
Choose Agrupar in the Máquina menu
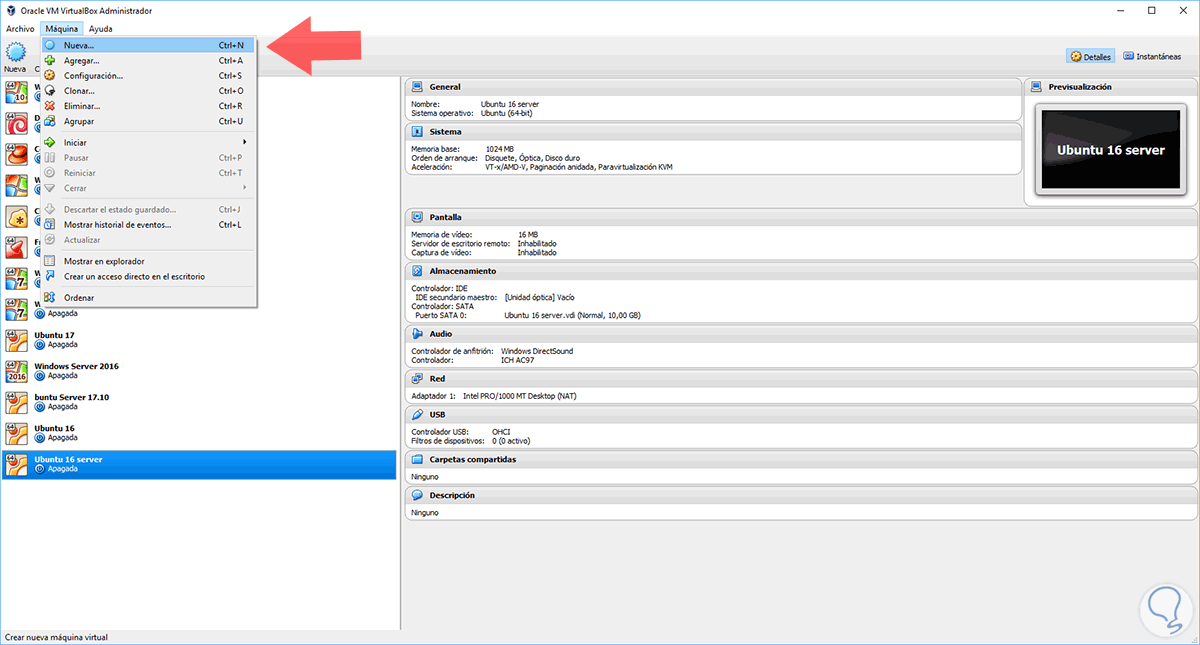point(148,121)
